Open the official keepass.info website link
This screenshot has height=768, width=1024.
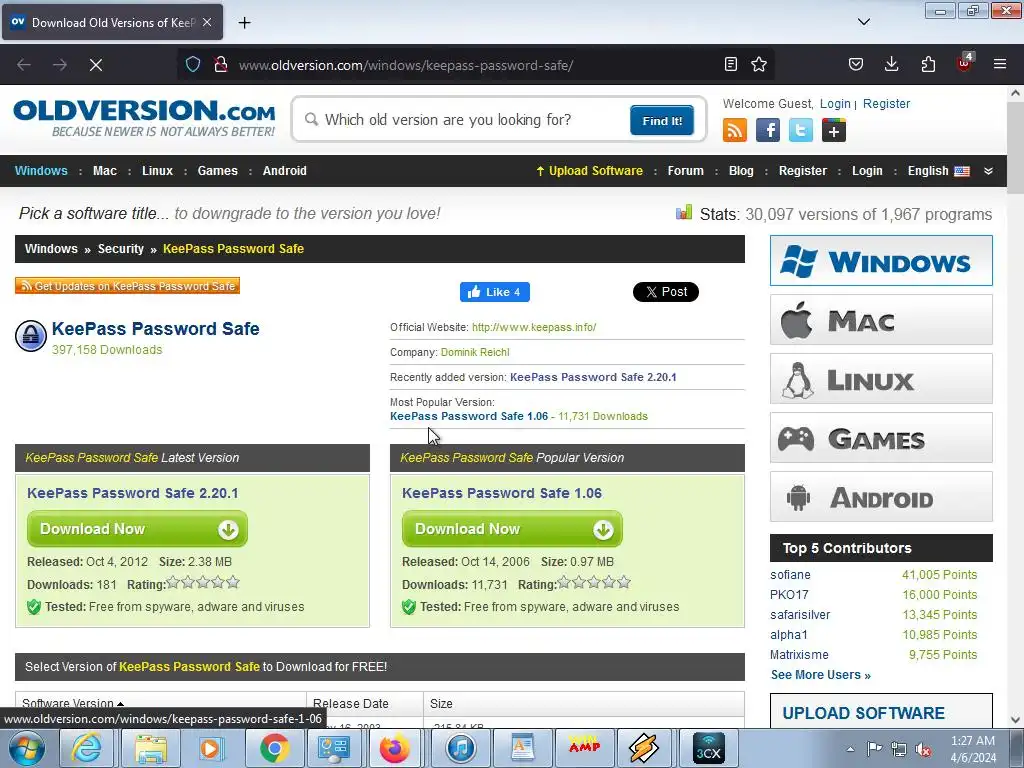point(534,327)
